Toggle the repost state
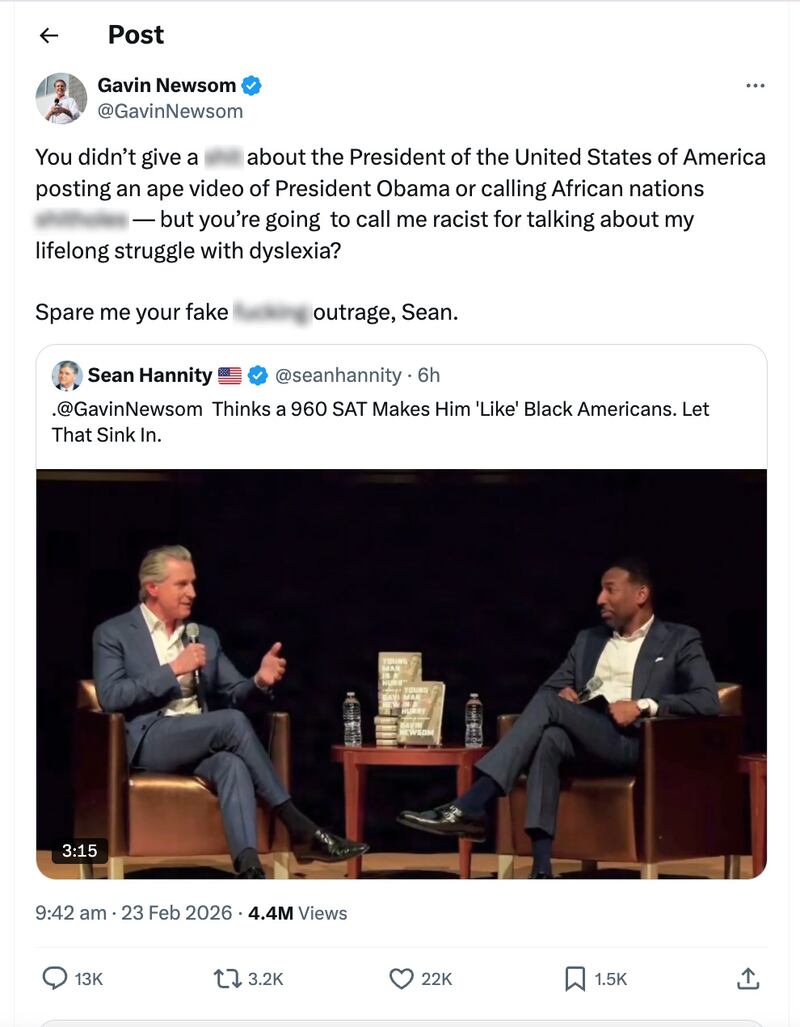This screenshot has width=800, height=1027. point(228,977)
